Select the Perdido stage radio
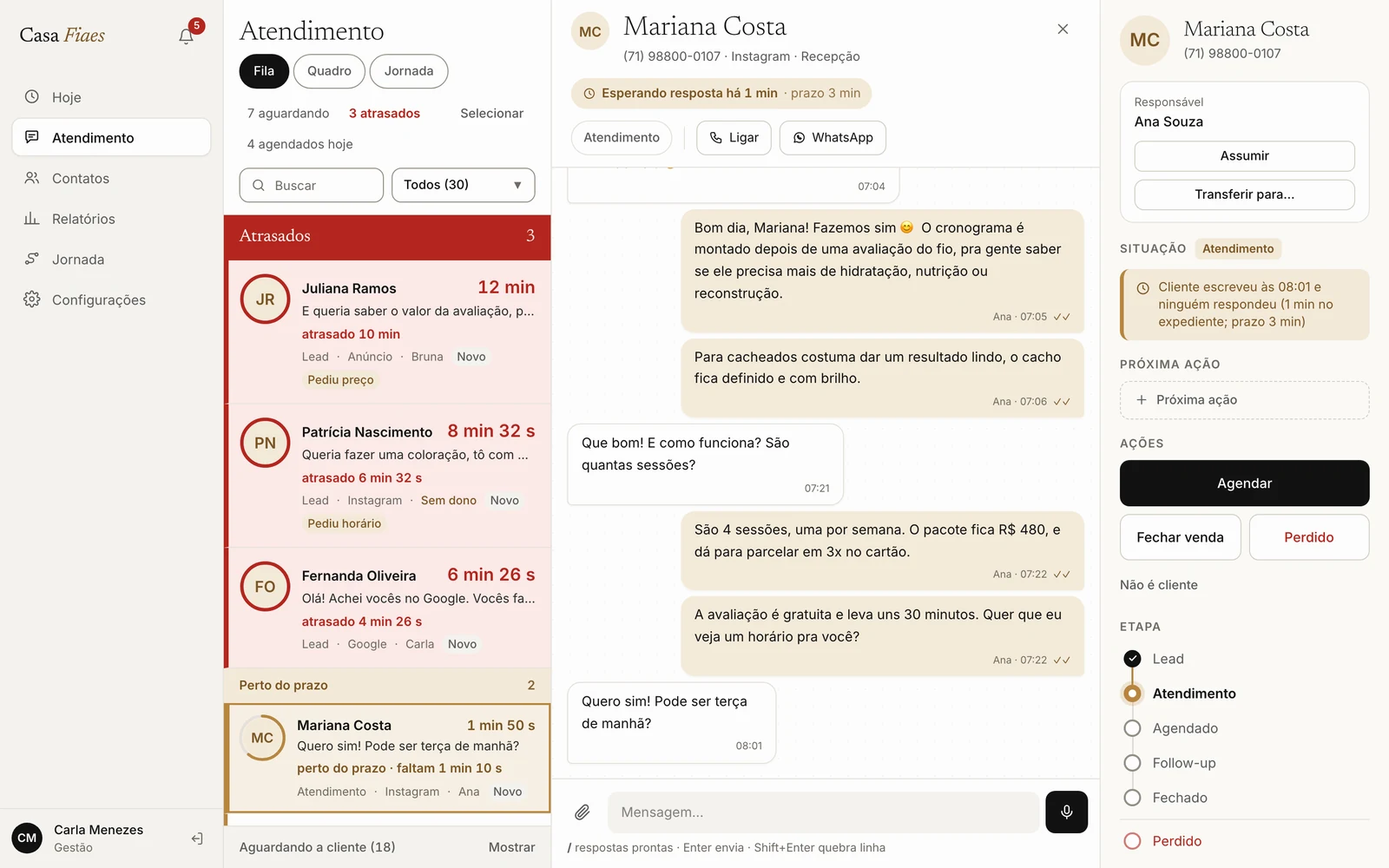The width and height of the screenshot is (1389, 868). coord(1132,841)
